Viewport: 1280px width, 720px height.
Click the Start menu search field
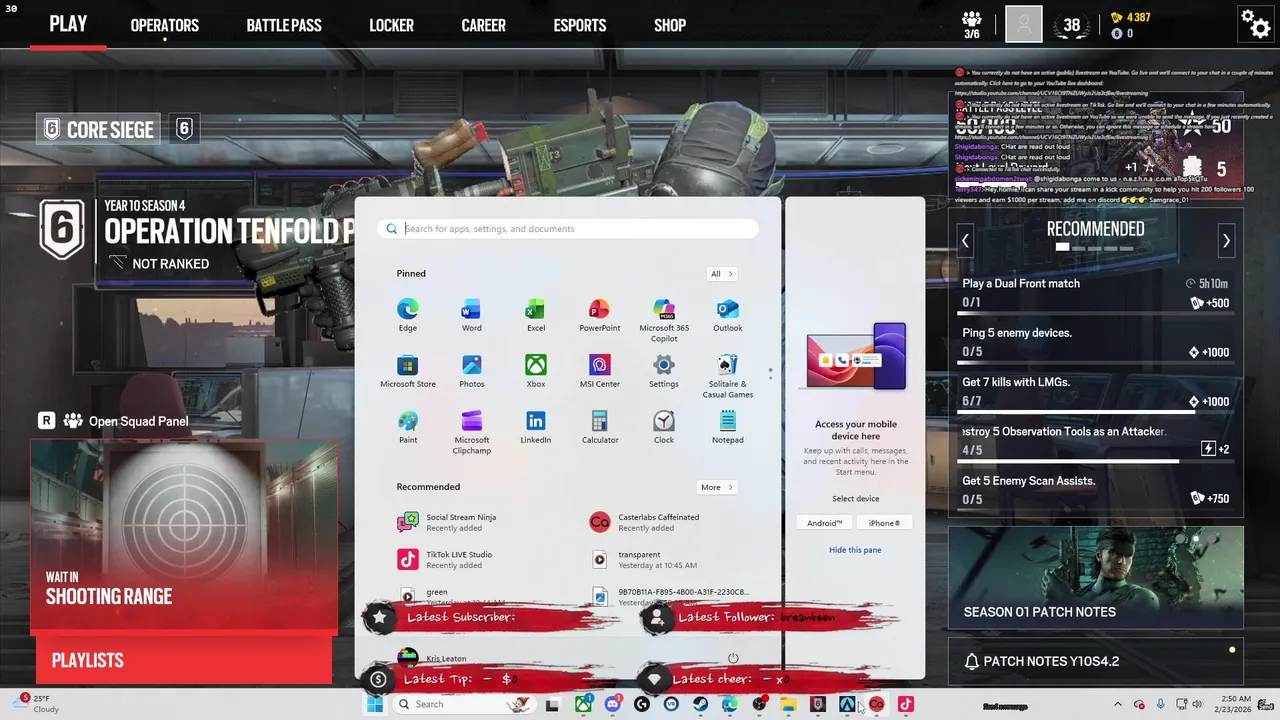pos(568,229)
